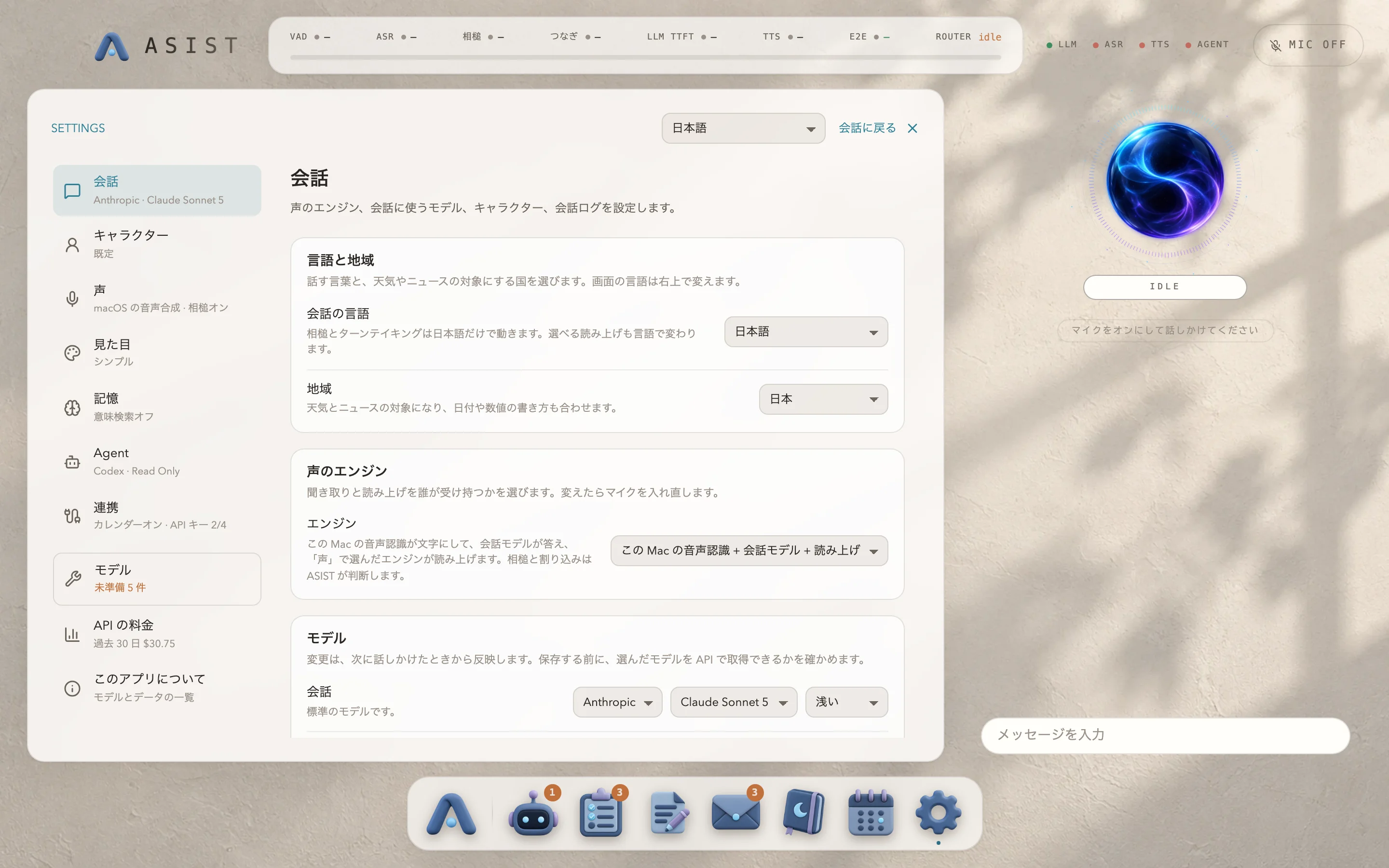
Task: Click the LLM status indicator
Action: click(1062, 45)
